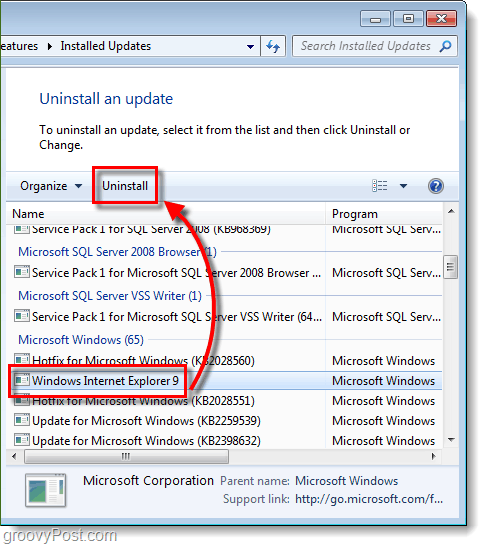Click the horizontal scrollbar thumb

126,457
